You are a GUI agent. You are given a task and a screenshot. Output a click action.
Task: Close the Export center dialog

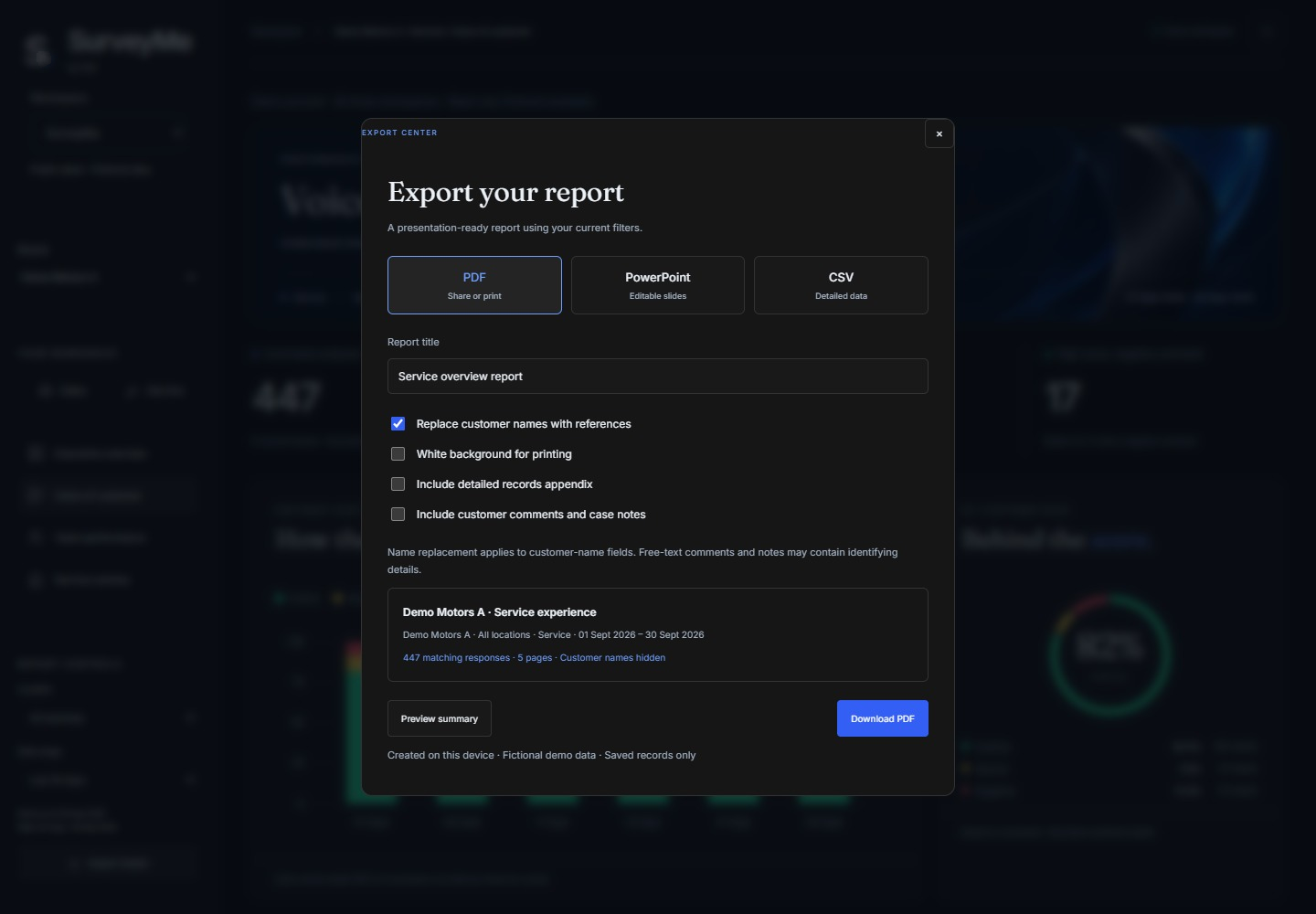[x=939, y=133]
